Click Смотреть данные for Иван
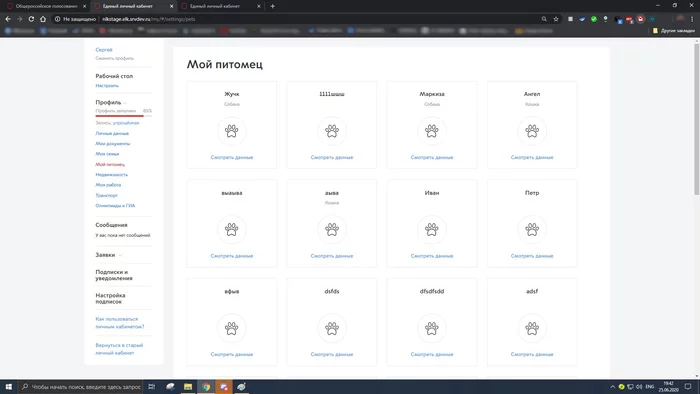 (x=432, y=256)
